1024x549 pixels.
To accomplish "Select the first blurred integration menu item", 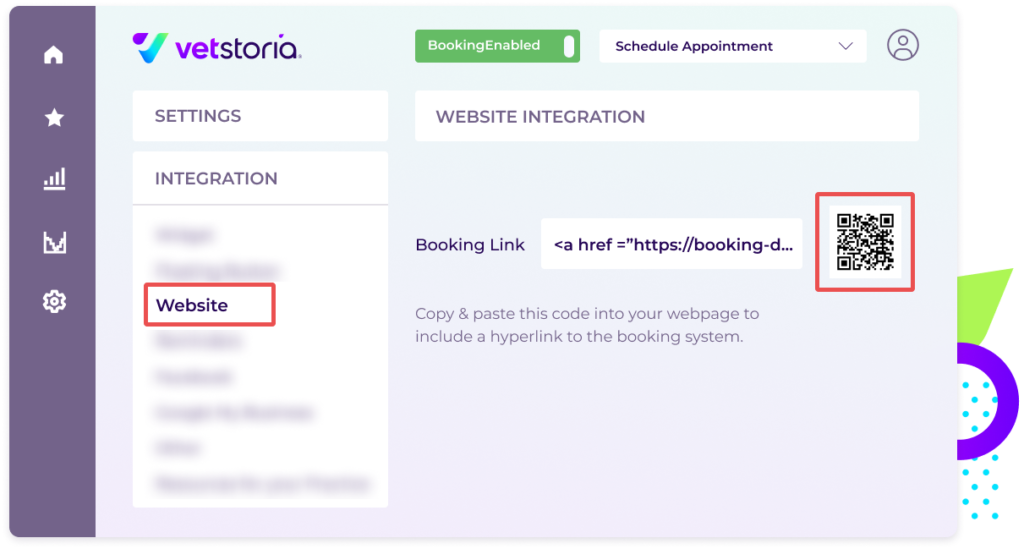I will coord(185,234).
